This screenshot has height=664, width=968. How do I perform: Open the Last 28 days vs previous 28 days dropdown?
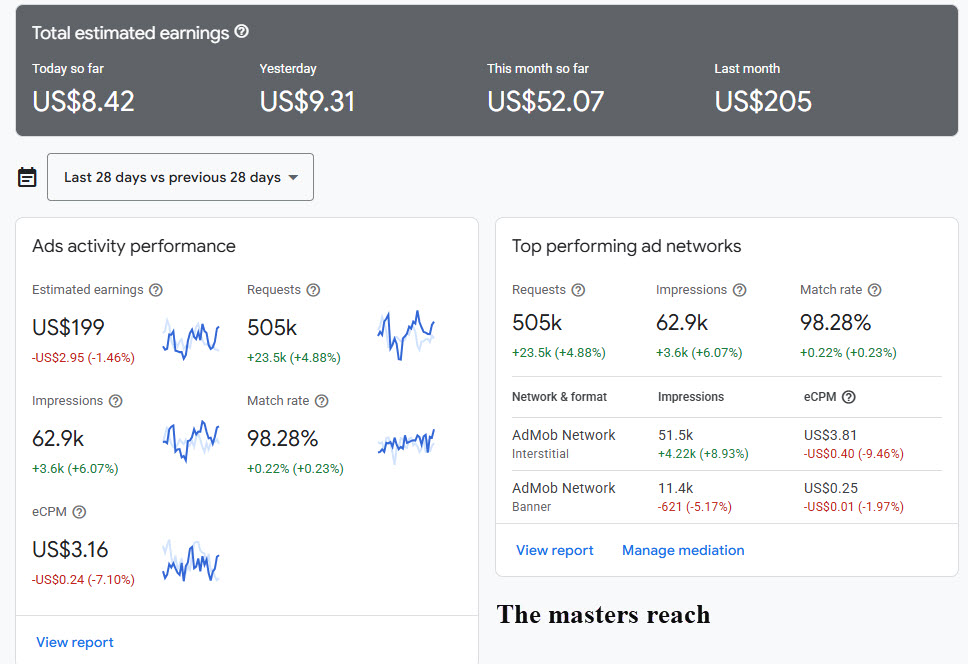(180, 177)
